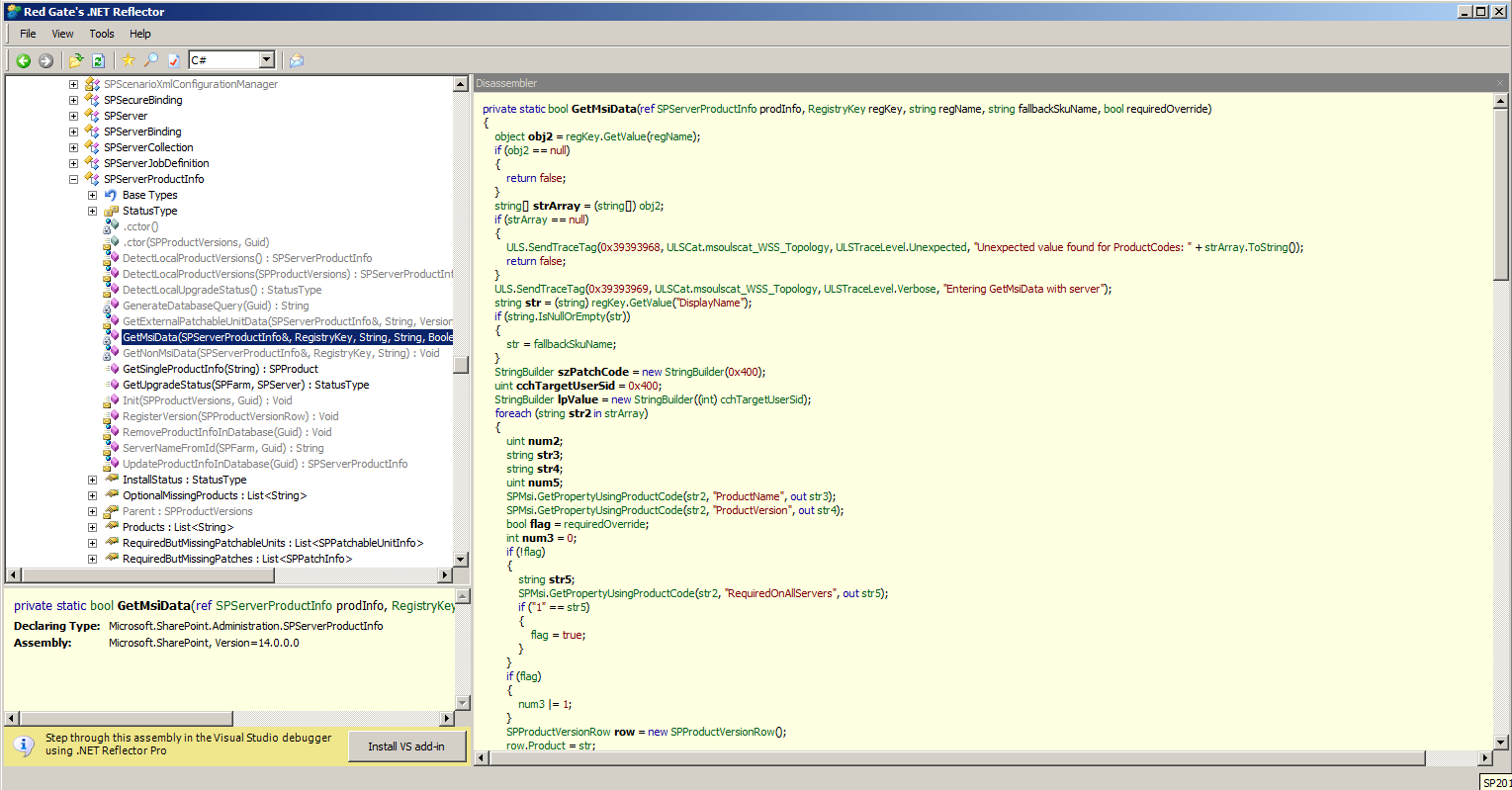Image resolution: width=1512 pixels, height=790 pixels.
Task: Collapse the SPServerProductInfo tree node
Action: [73, 179]
